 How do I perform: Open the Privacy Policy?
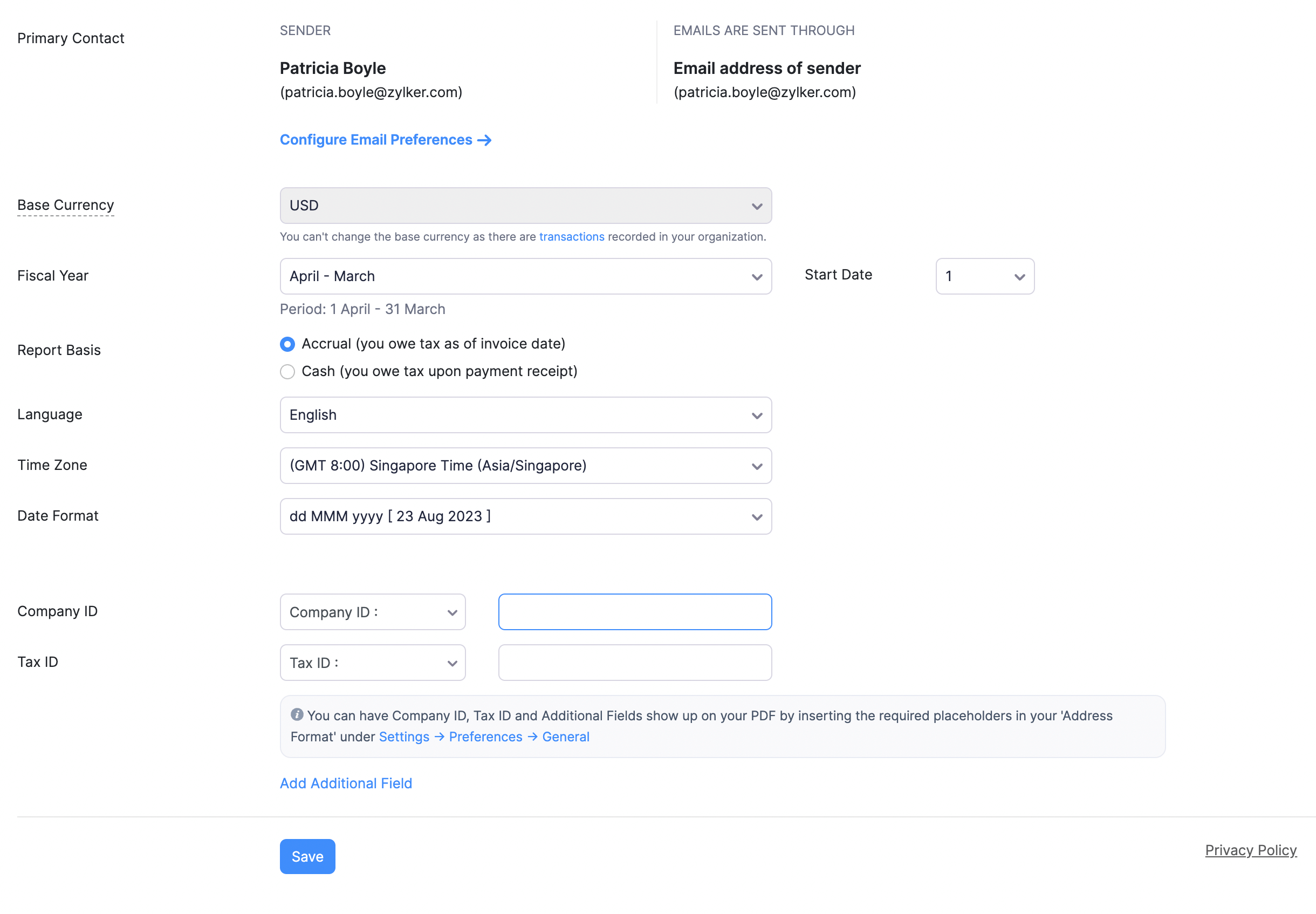click(1251, 850)
